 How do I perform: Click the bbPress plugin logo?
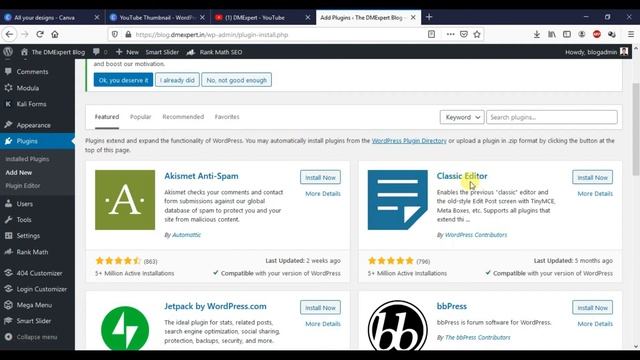pyautogui.click(x=398, y=325)
